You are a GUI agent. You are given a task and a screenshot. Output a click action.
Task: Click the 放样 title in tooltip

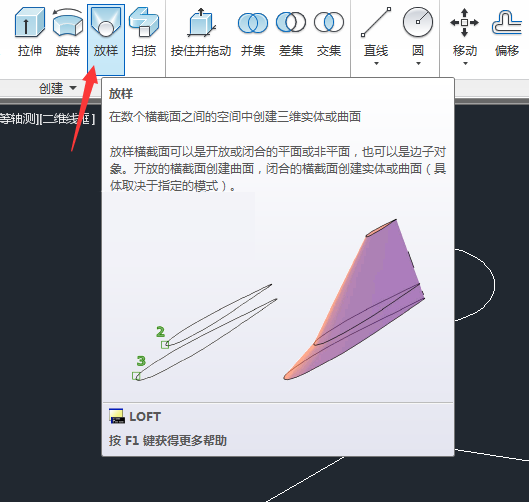tap(121, 94)
